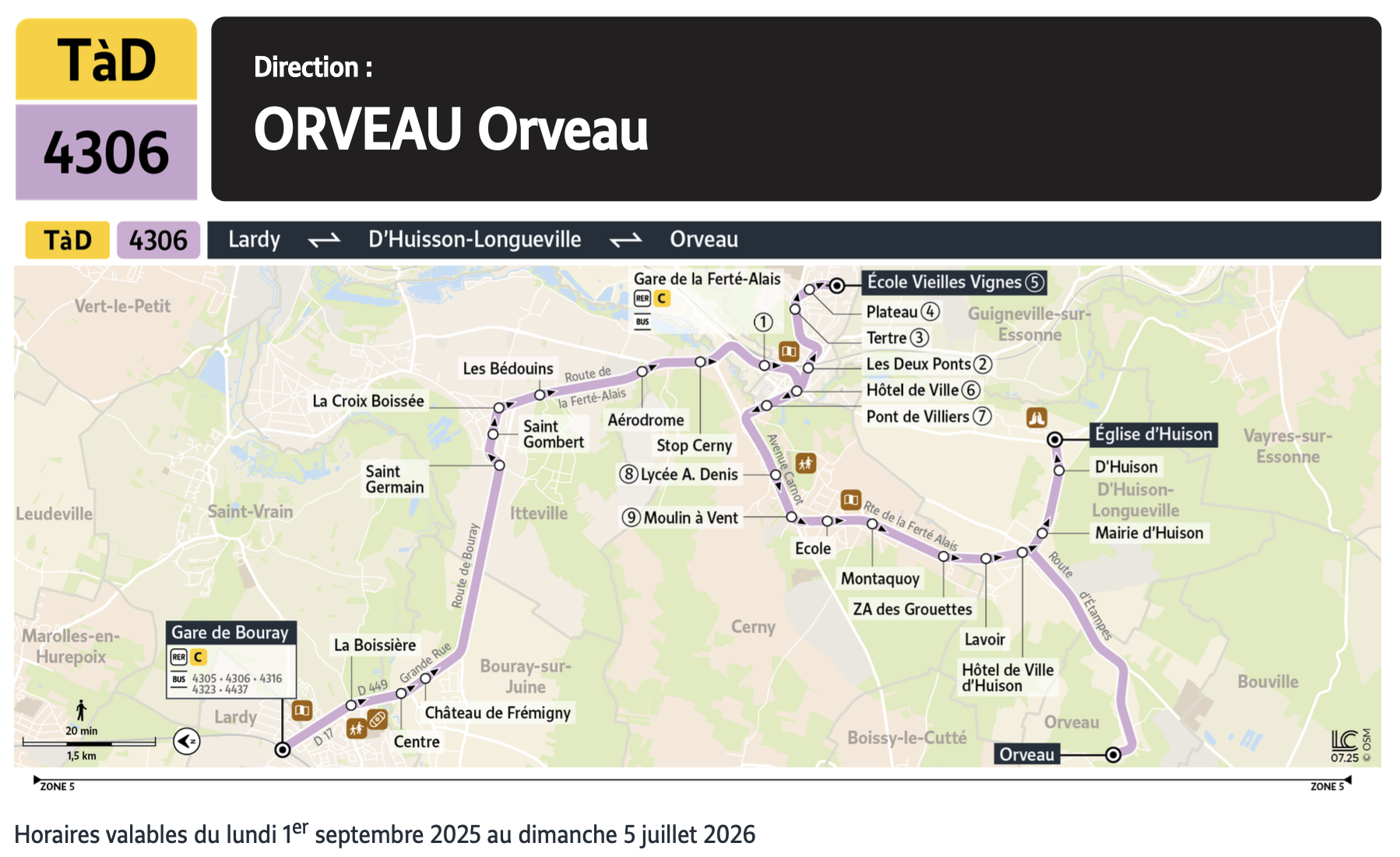Click the large yellow TàD badge

coord(107,58)
